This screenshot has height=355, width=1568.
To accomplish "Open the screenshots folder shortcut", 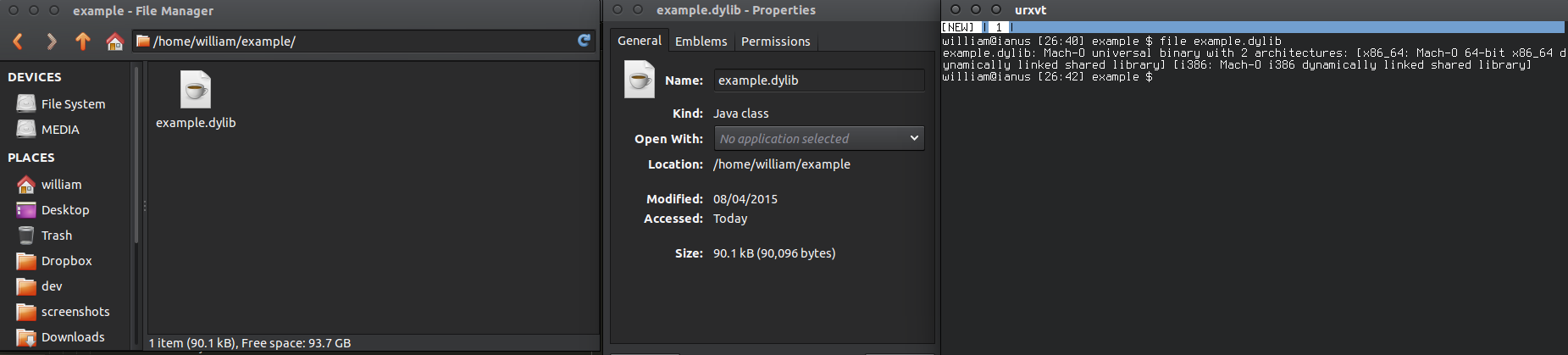I will click(x=75, y=312).
